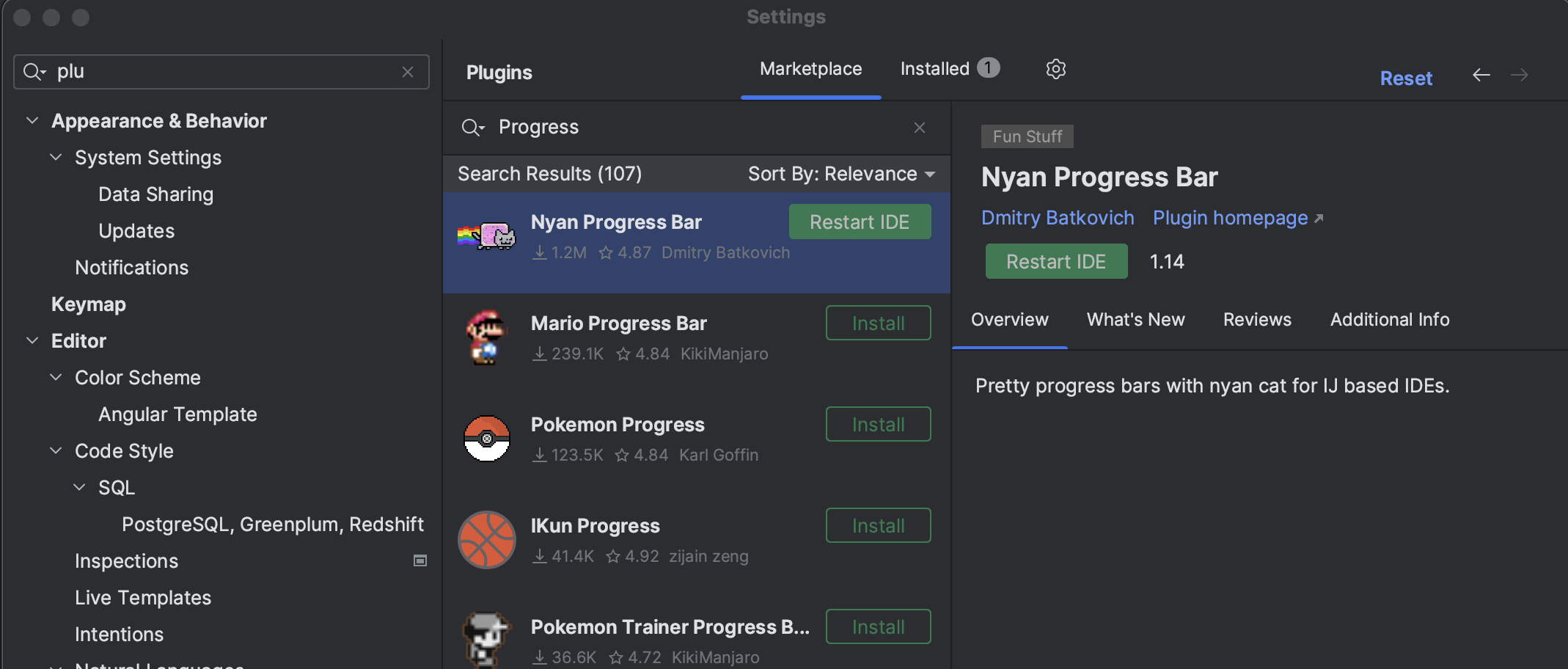Collapse the Editor section

point(32,340)
